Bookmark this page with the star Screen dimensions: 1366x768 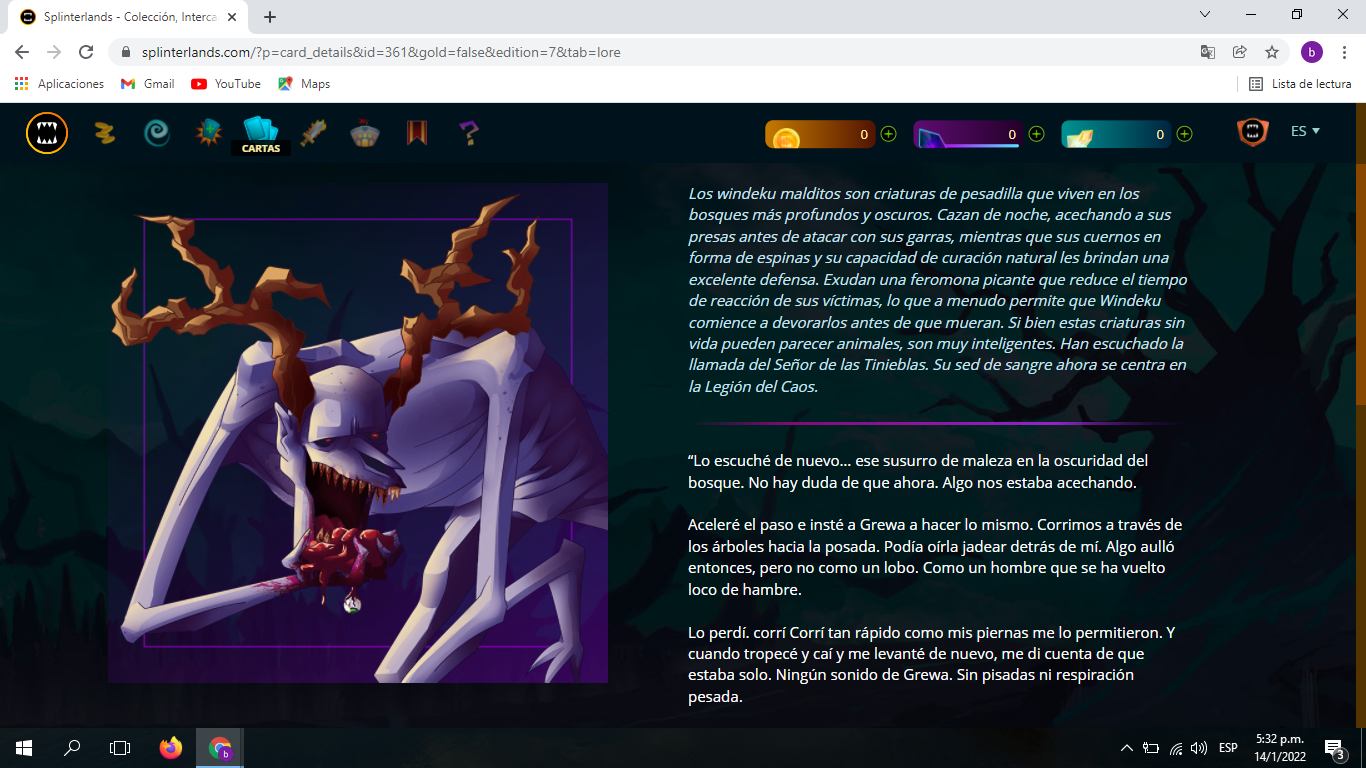pos(1272,52)
